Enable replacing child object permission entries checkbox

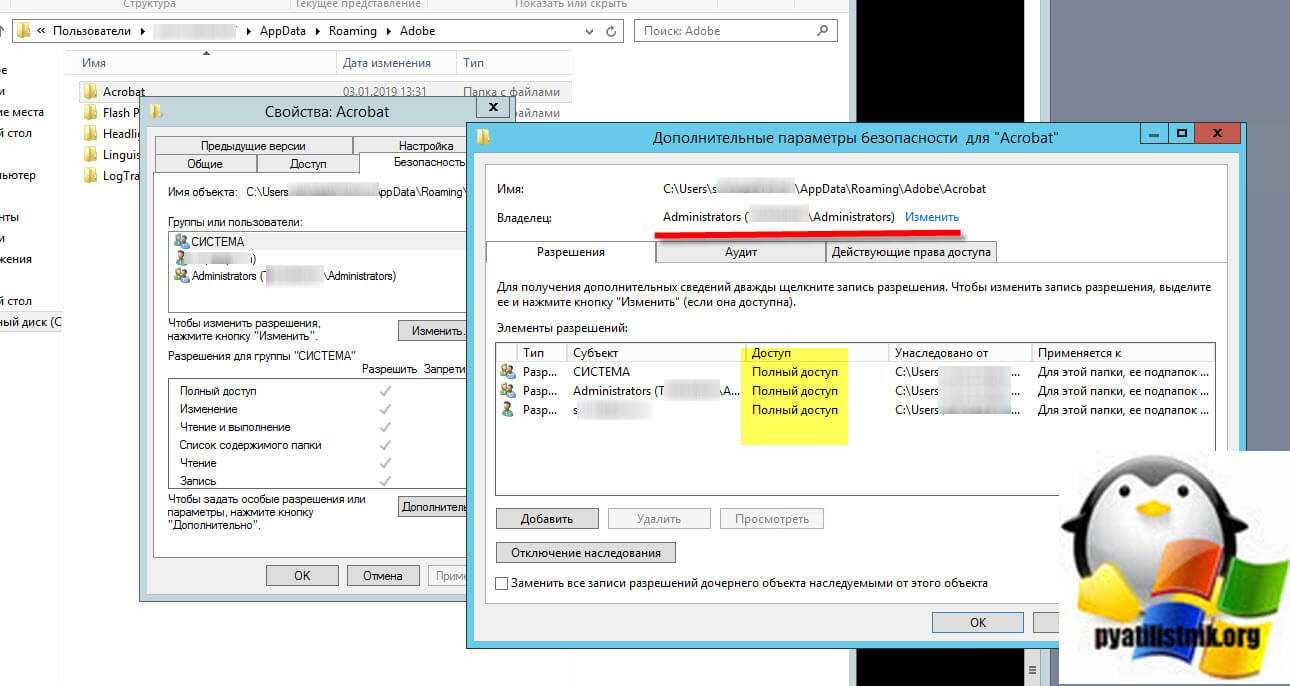click(x=502, y=583)
